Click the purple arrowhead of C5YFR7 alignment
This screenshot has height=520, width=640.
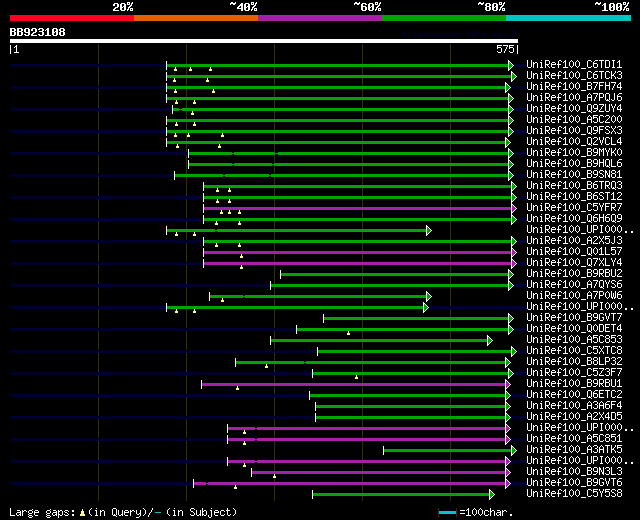pos(514,209)
